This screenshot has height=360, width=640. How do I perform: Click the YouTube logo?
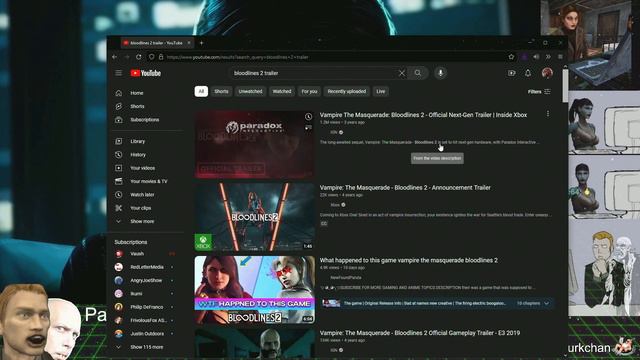click(146, 73)
